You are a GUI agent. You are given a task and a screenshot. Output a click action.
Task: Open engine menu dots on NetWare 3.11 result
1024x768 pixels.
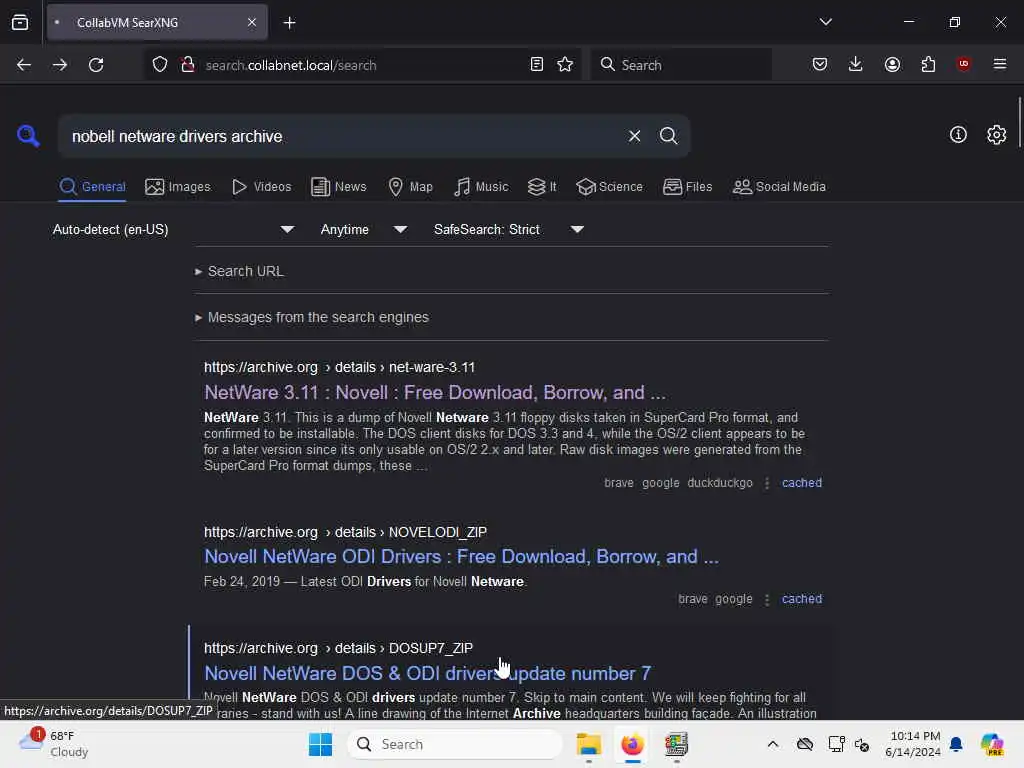pyautogui.click(x=767, y=483)
